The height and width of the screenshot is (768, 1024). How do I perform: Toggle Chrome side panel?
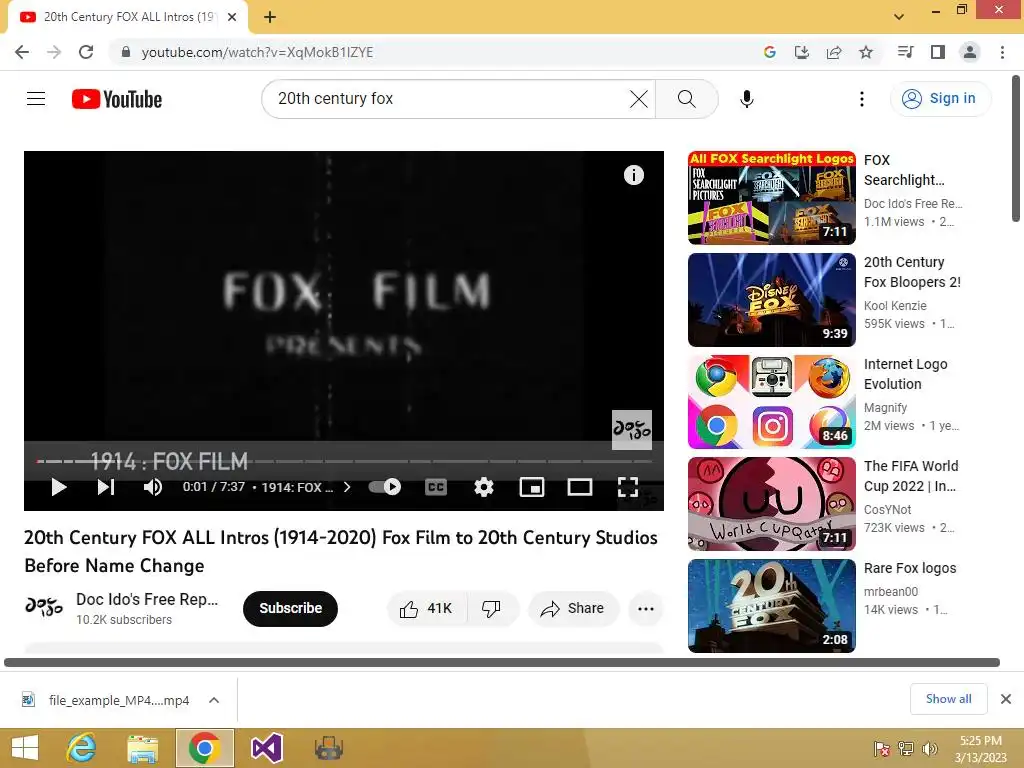pos(938,52)
